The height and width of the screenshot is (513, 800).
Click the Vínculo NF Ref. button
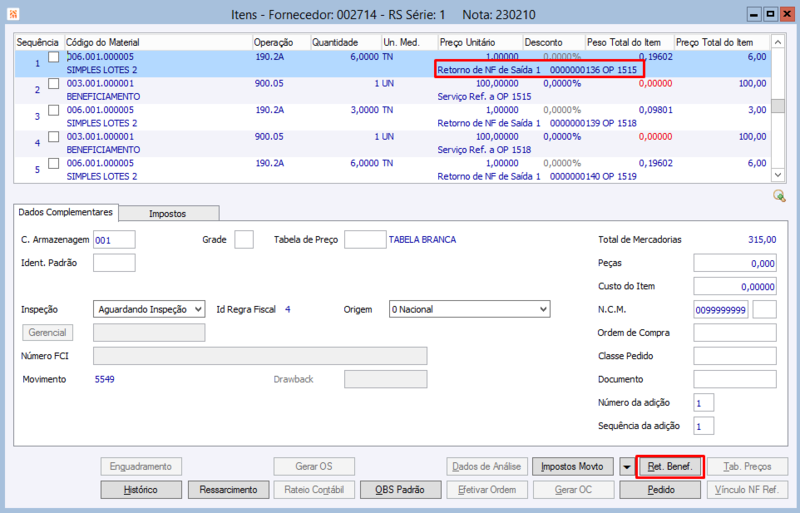click(747, 490)
